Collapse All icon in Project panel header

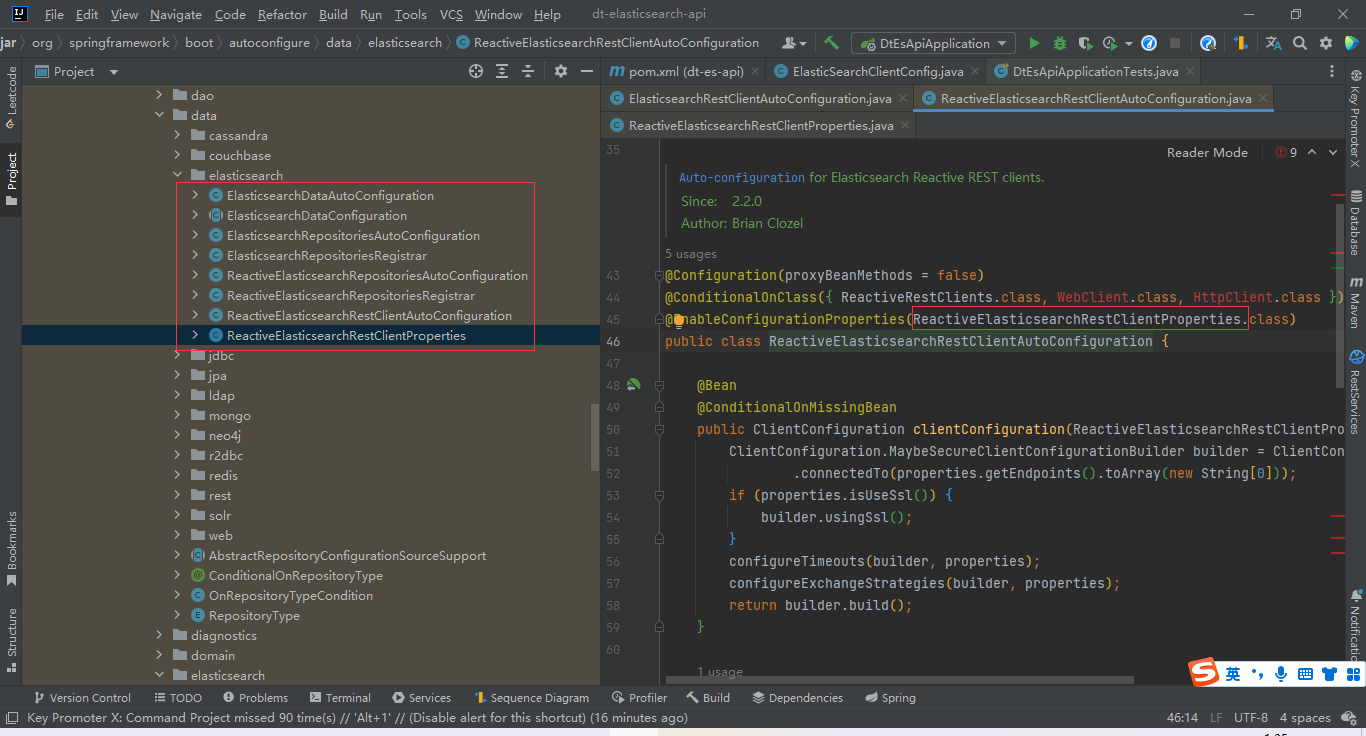point(528,71)
